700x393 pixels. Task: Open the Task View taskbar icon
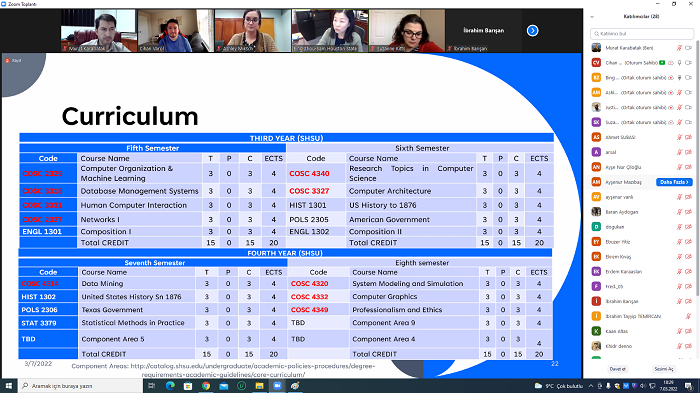(x=151, y=386)
